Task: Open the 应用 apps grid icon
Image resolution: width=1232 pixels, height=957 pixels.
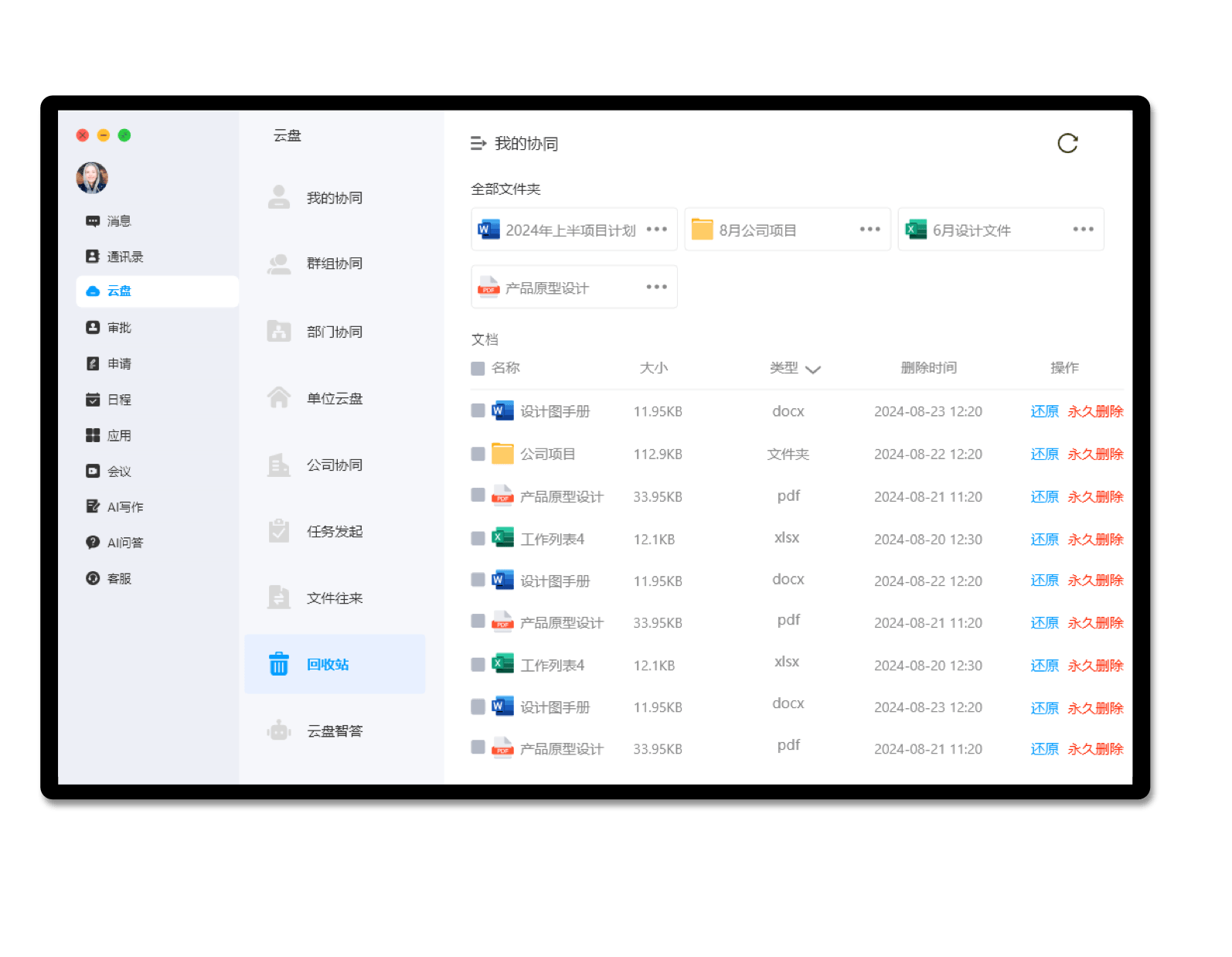Action: [93, 435]
